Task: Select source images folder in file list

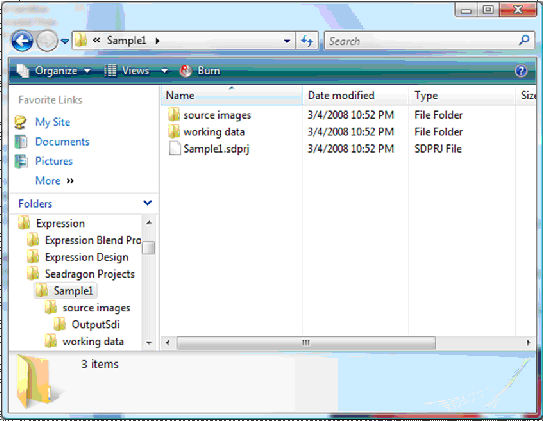Action: click(x=210, y=115)
